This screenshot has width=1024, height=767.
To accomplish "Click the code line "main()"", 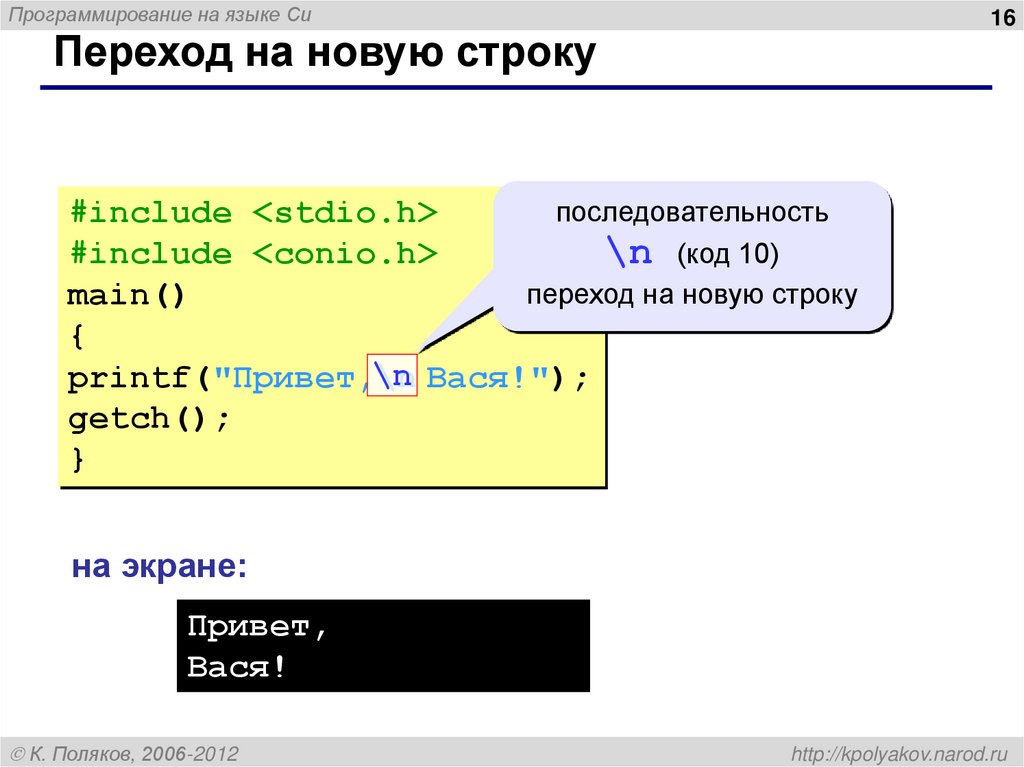I will click(x=127, y=295).
